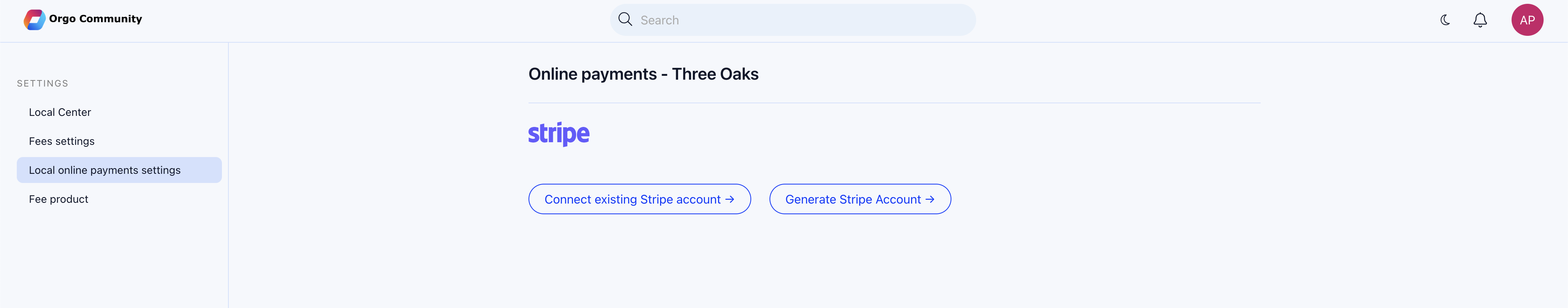Click the 'Three Oaks' part of the heading
This screenshot has width=1568, height=308.
click(715, 74)
